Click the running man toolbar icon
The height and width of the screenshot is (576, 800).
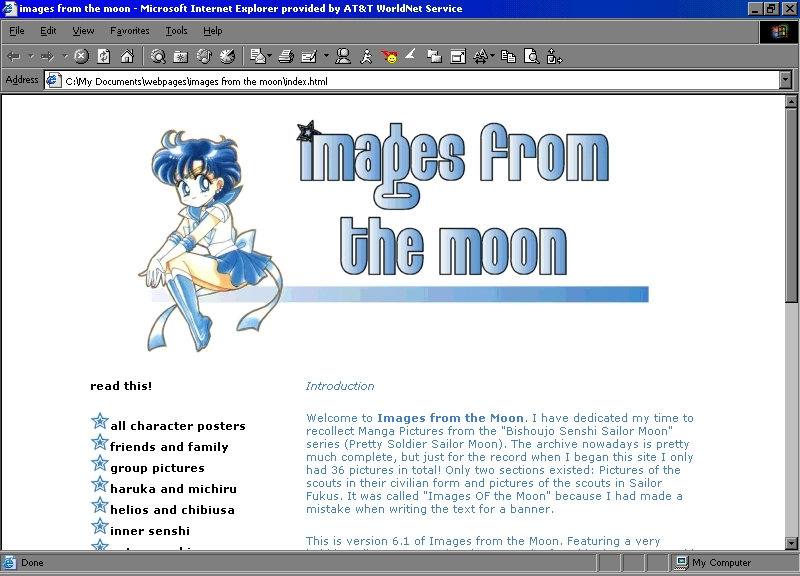tap(366, 56)
